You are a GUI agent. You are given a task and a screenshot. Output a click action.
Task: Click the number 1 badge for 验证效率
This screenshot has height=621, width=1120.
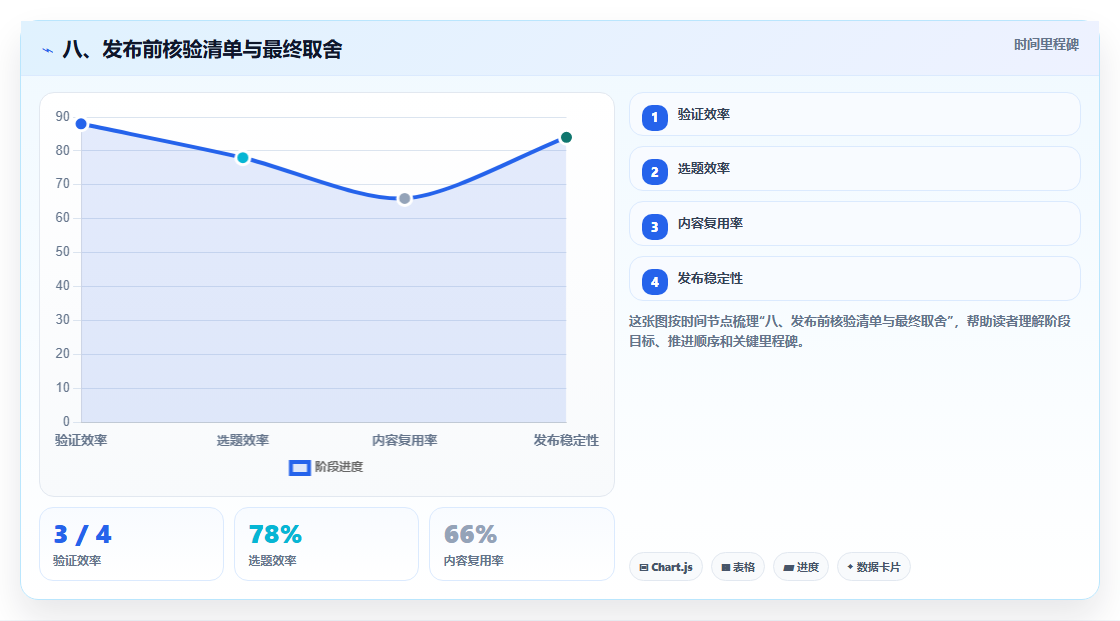pos(654,117)
